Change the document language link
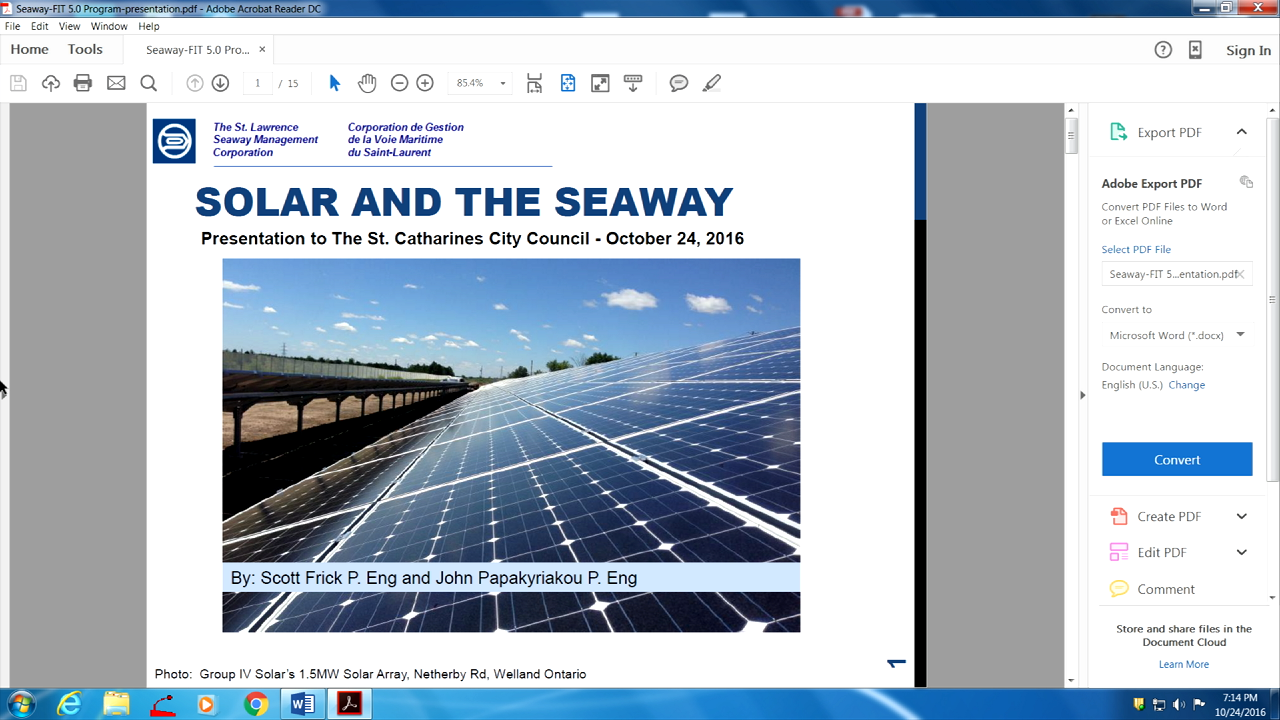 [1187, 385]
